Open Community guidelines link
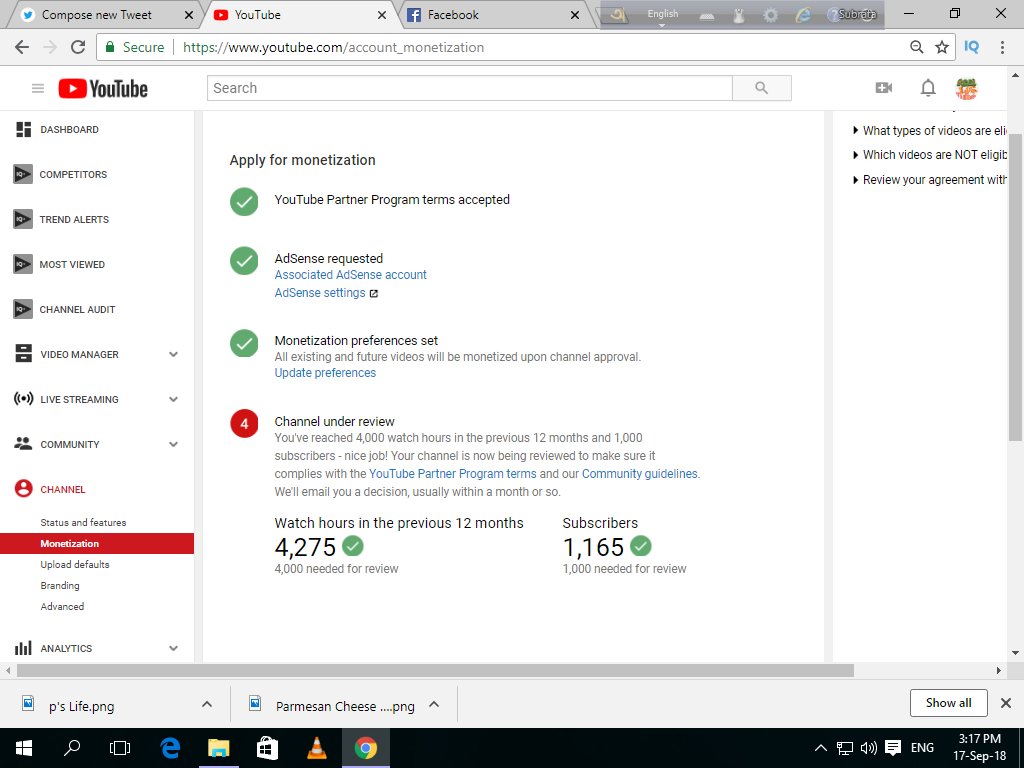Image resolution: width=1024 pixels, height=768 pixels. coord(639,474)
